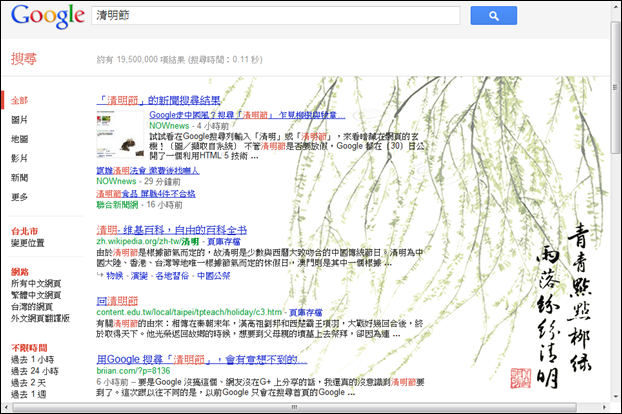Limit results to 過去 1 小時
This screenshot has width=622, height=414.
click(x=33, y=360)
